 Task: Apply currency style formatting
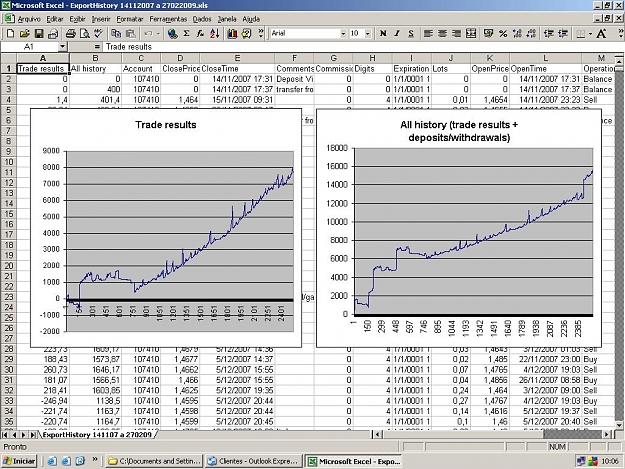(488, 33)
